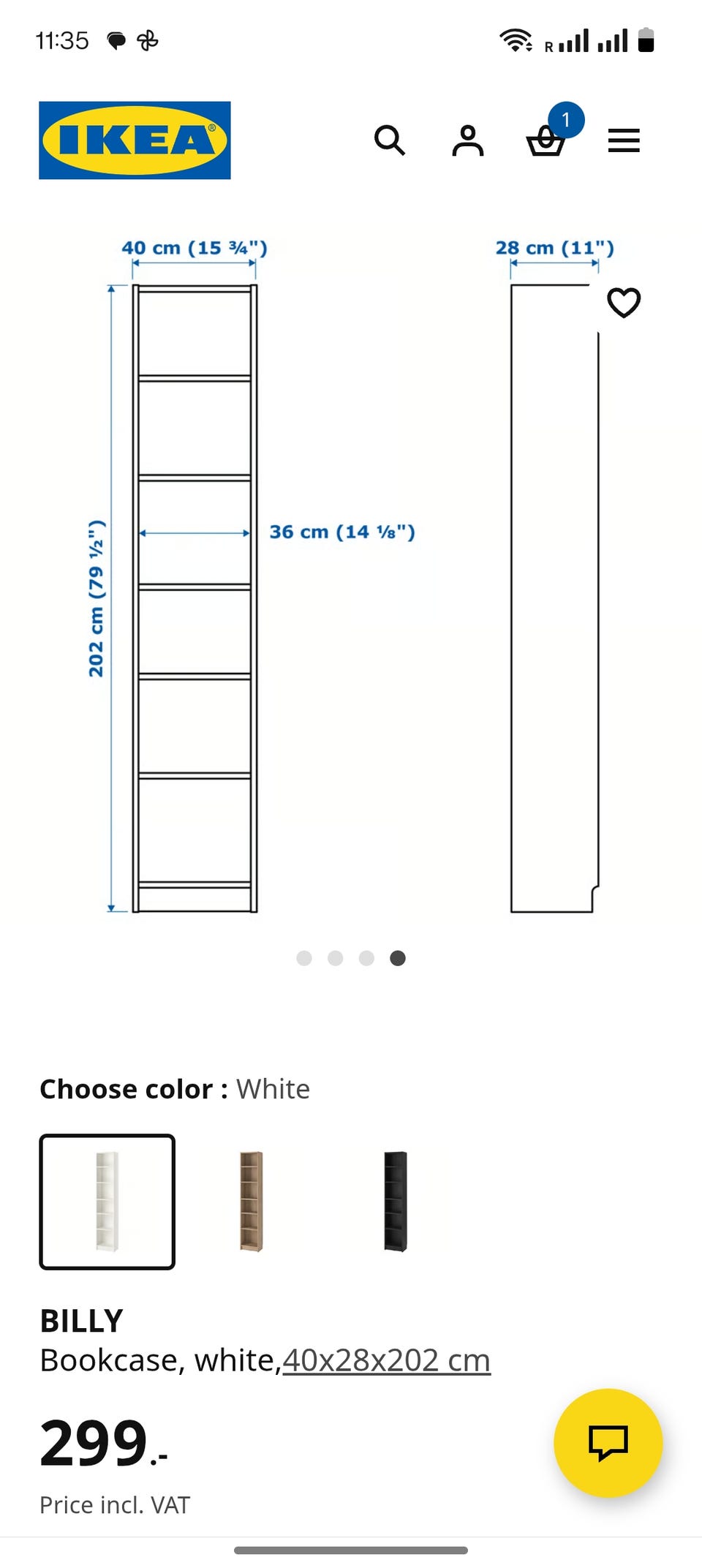Open the yellow chat bubble button
Screen dimensions: 702x1568
(x=608, y=1443)
